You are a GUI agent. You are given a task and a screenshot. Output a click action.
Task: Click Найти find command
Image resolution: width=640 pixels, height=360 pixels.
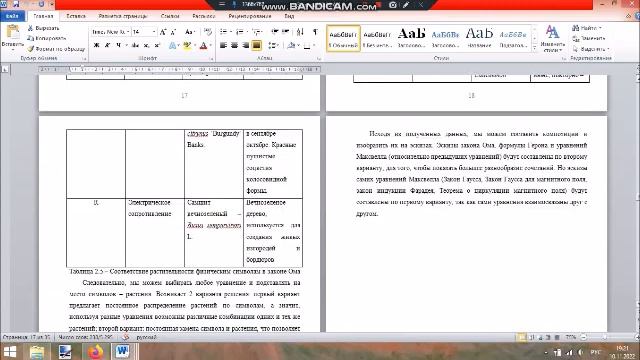[x=586, y=28]
